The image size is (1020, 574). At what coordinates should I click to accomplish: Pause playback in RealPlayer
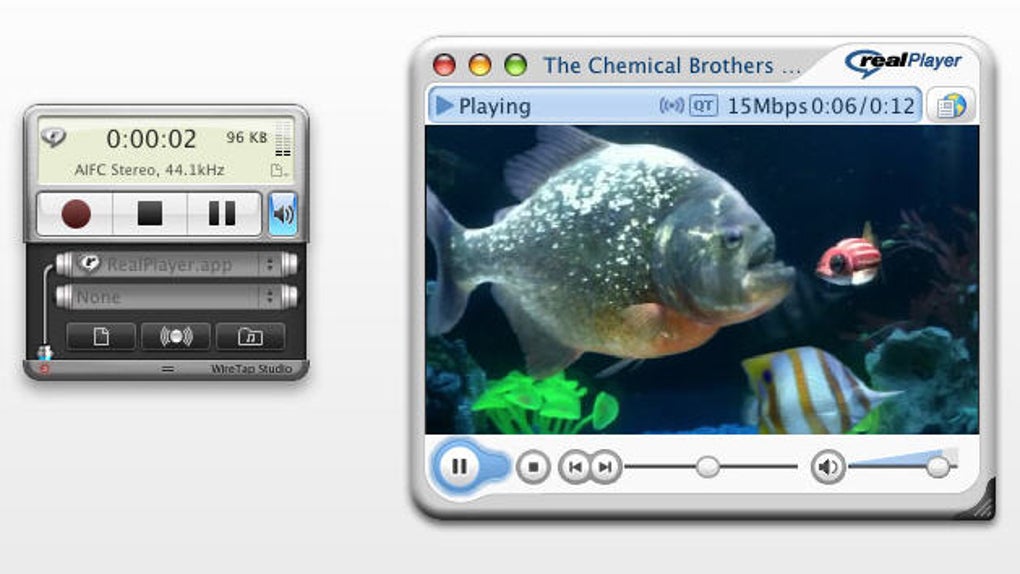[x=459, y=466]
